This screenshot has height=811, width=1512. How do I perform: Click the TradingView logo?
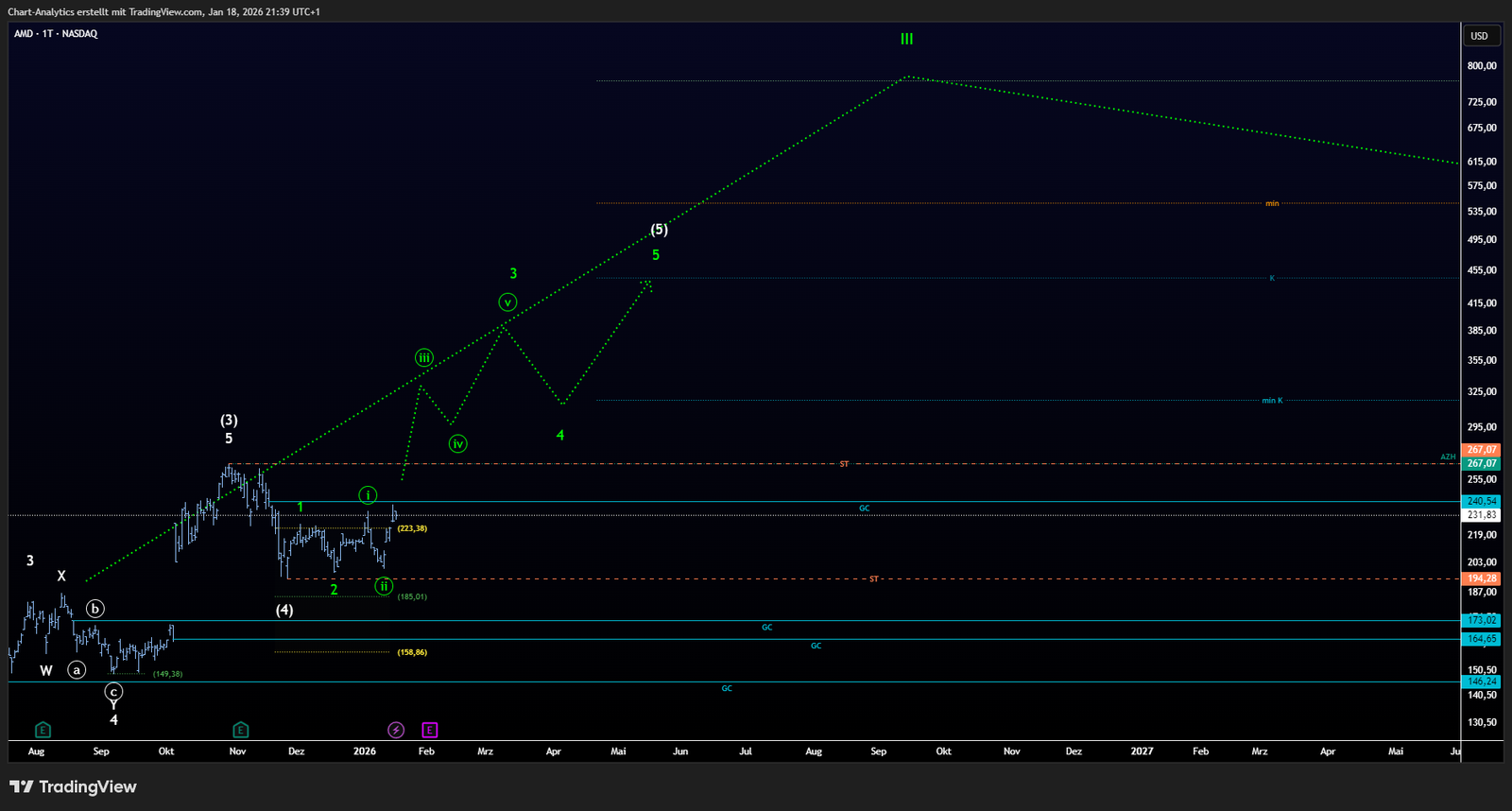[73, 786]
